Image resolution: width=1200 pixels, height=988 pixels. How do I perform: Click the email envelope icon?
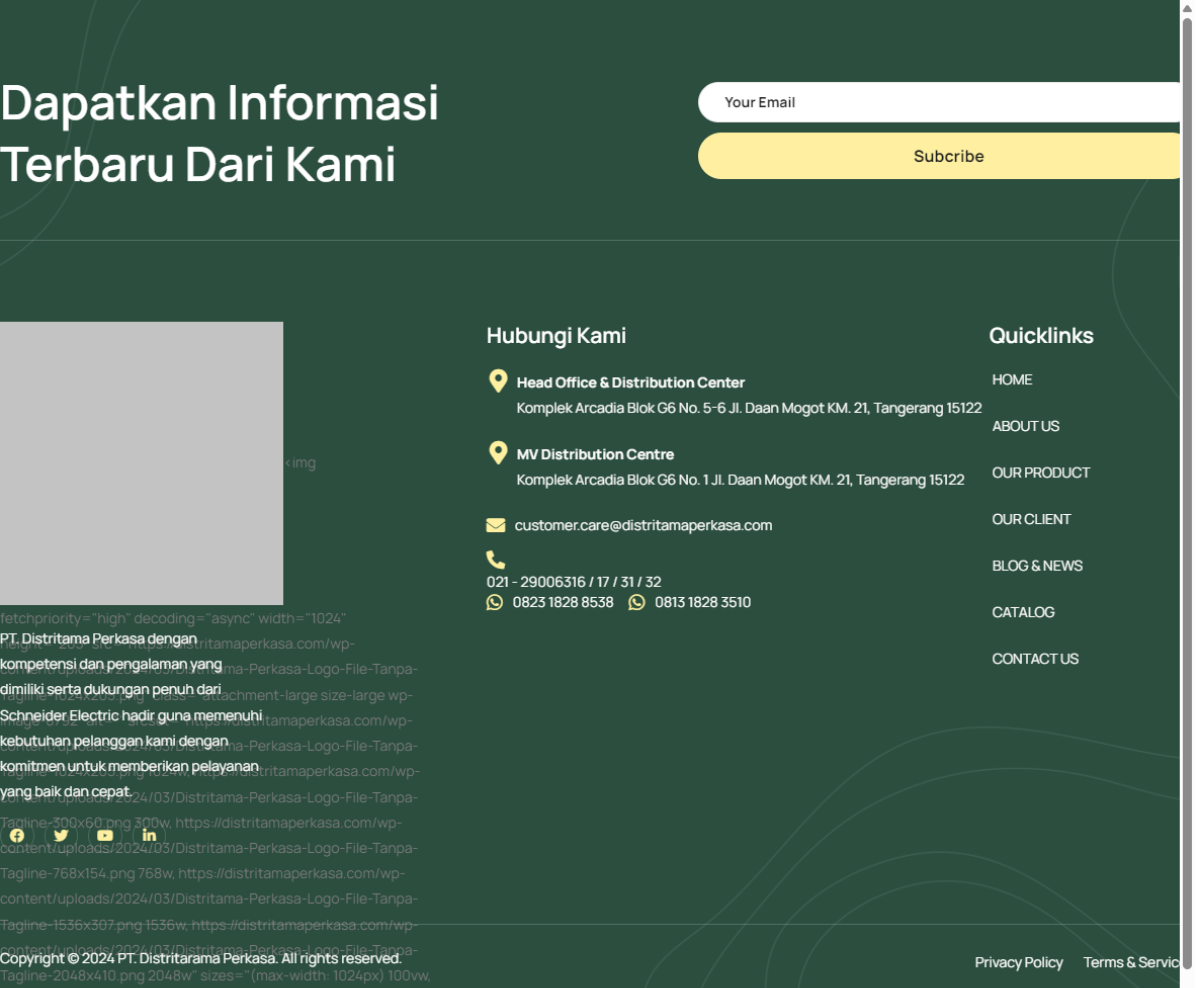[x=496, y=525]
